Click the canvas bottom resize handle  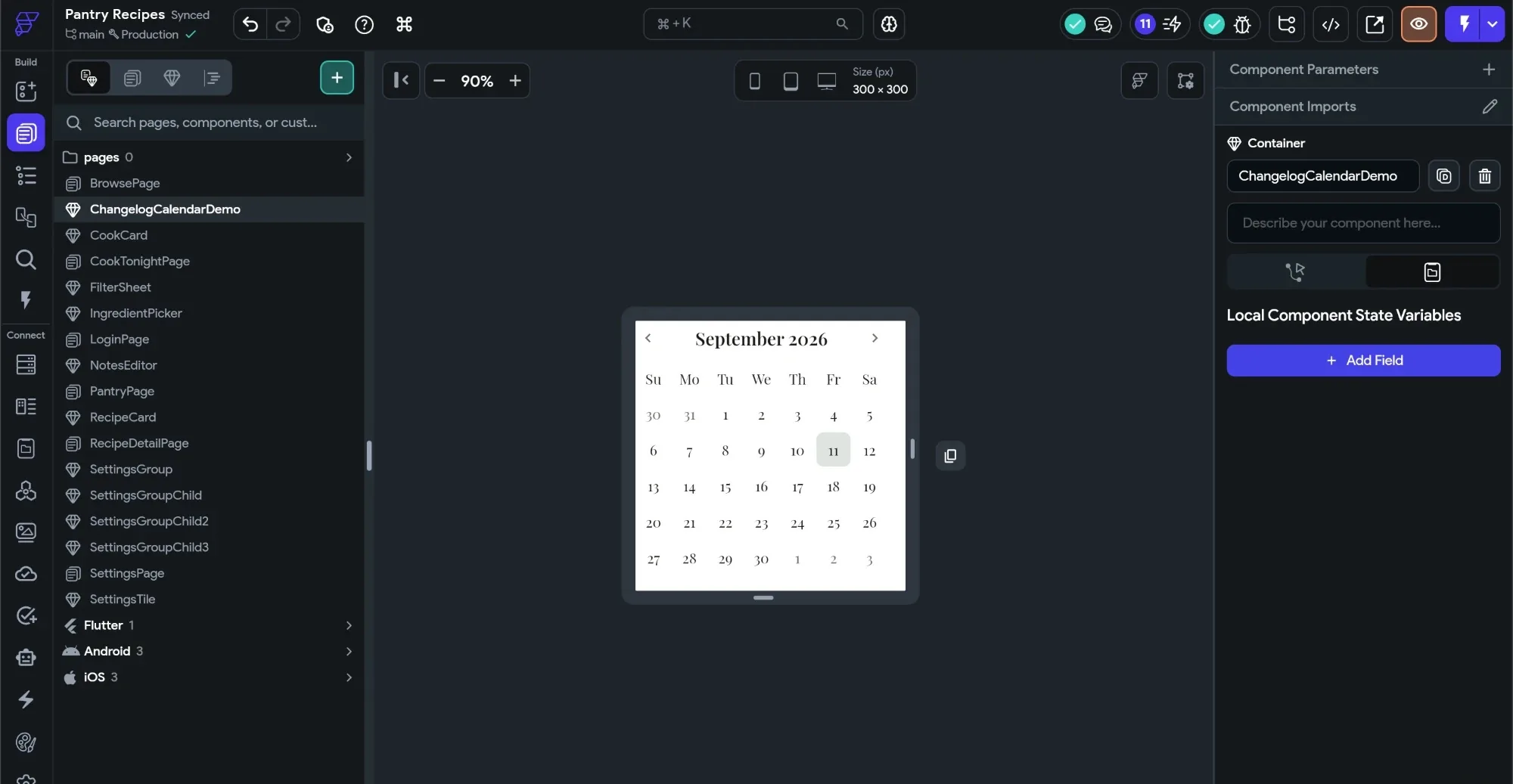[x=763, y=598]
